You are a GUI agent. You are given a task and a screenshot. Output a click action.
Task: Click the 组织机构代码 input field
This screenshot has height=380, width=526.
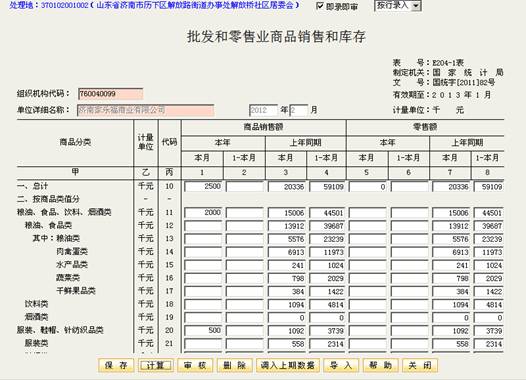[110, 94]
